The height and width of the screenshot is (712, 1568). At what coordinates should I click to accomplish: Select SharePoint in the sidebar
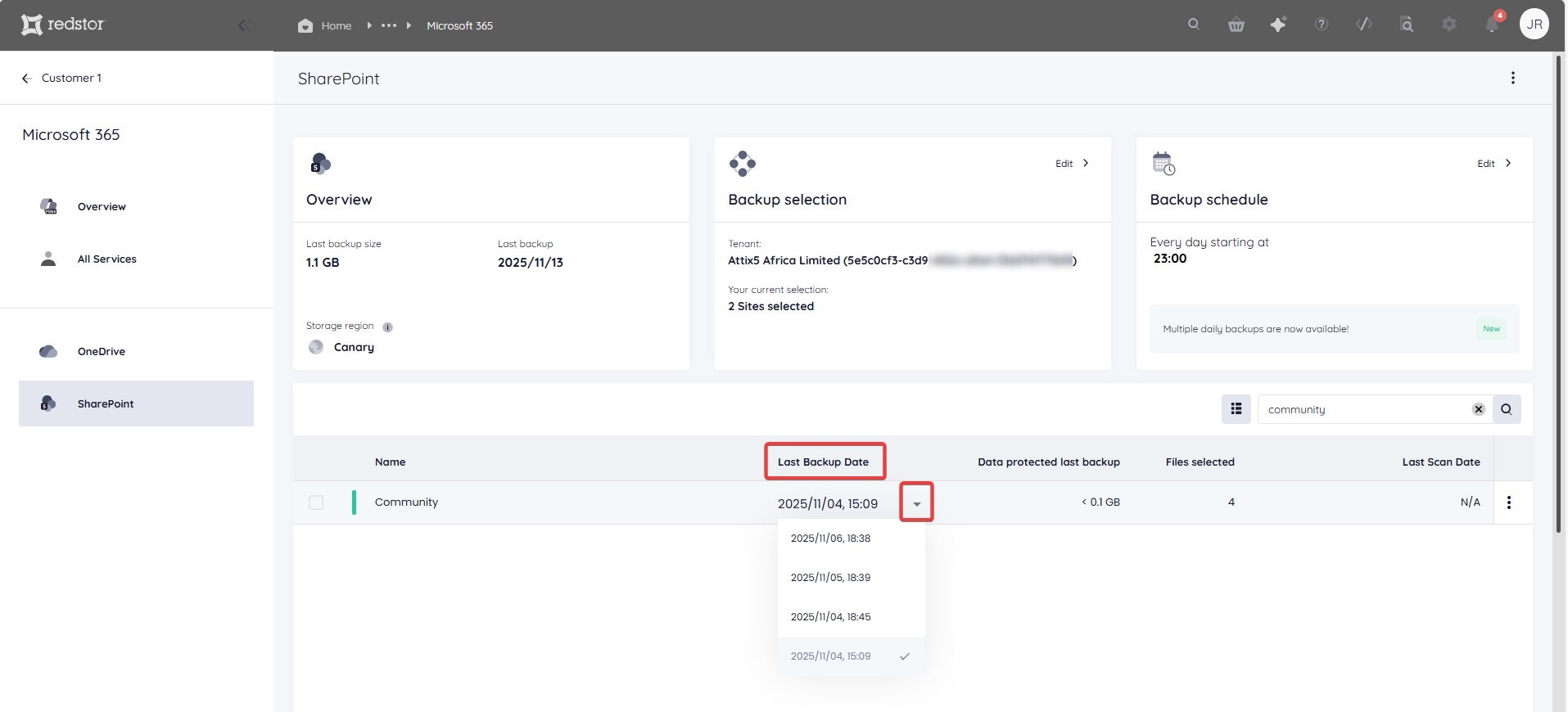(x=136, y=403)
